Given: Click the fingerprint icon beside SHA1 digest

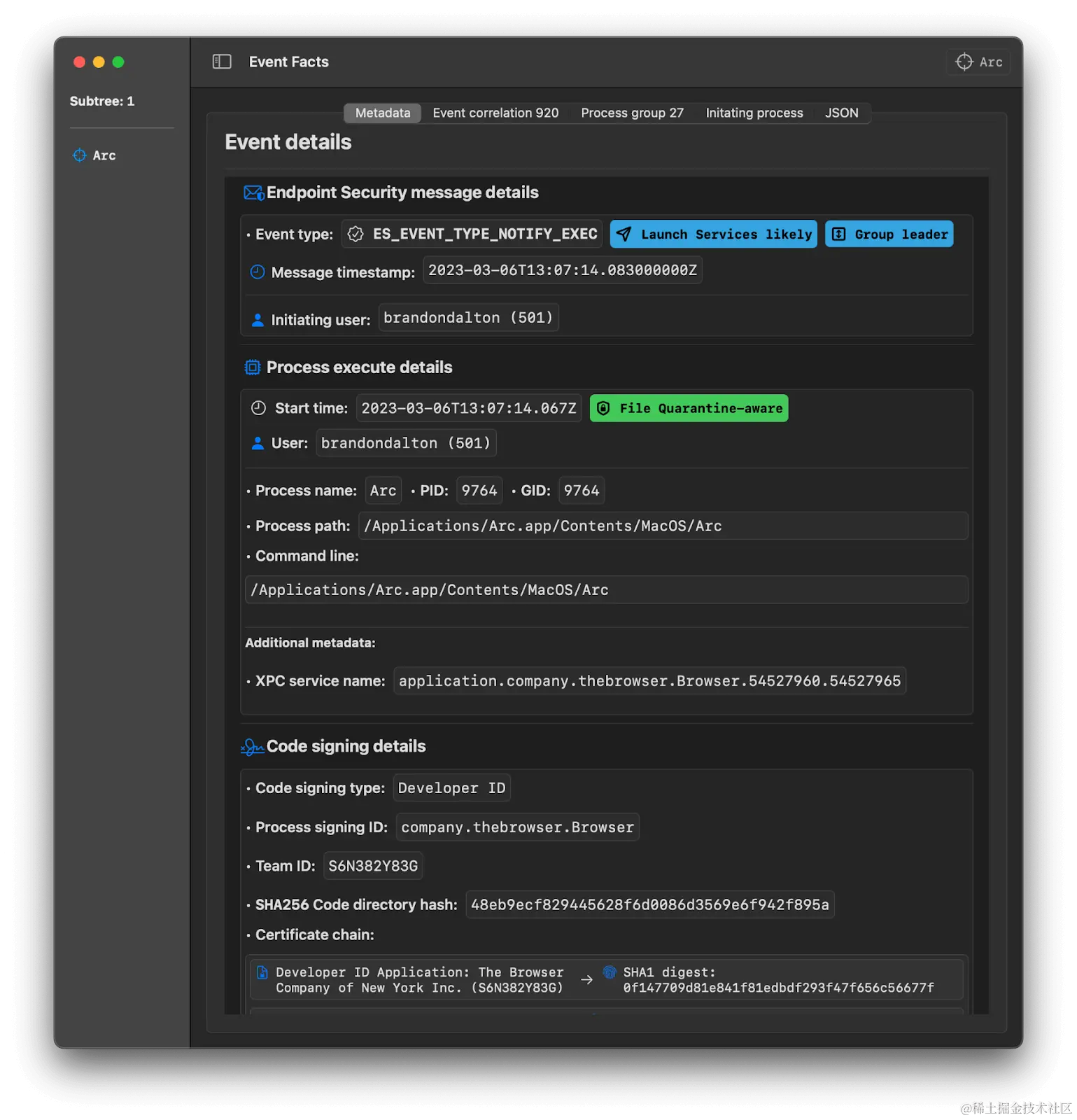Looking at the screenshot, I should [610, 972].
